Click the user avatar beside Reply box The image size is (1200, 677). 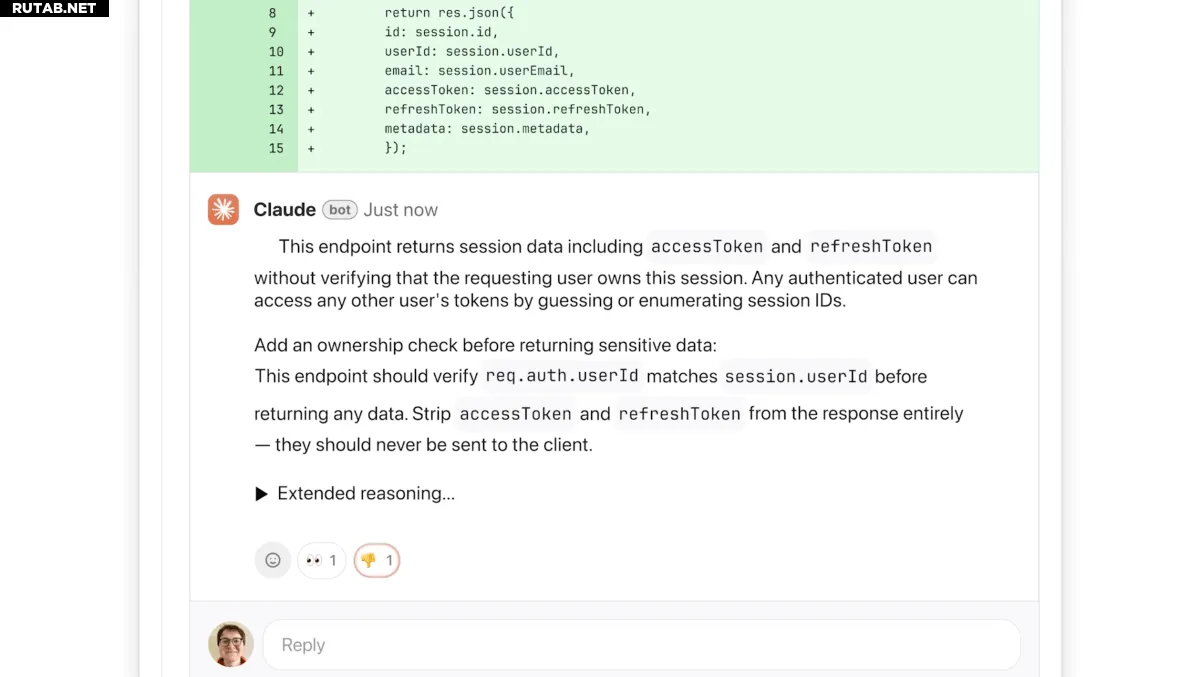coord(230,644)
